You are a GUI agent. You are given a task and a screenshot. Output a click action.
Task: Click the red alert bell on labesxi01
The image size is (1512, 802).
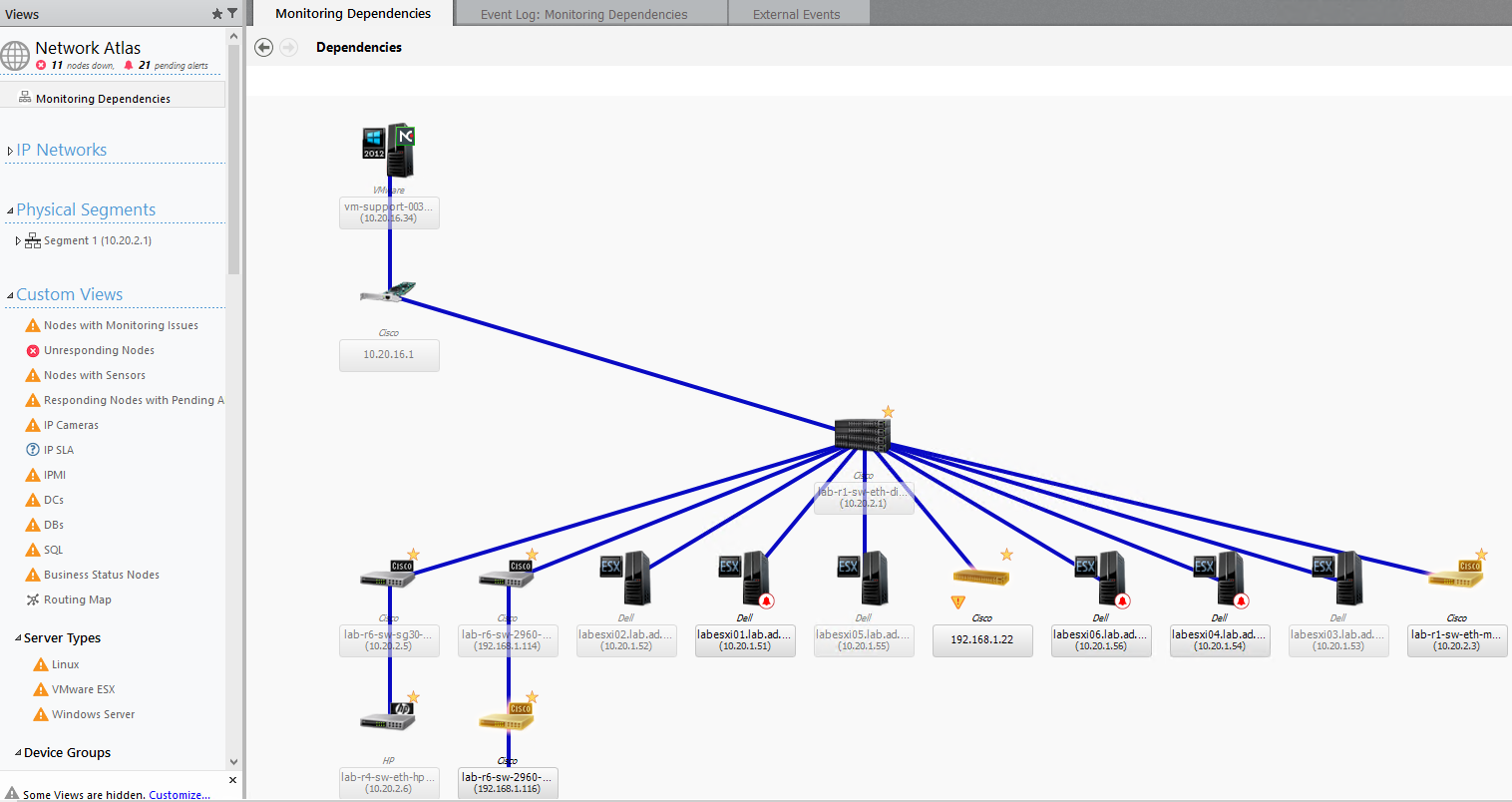(x=766, y=601)
